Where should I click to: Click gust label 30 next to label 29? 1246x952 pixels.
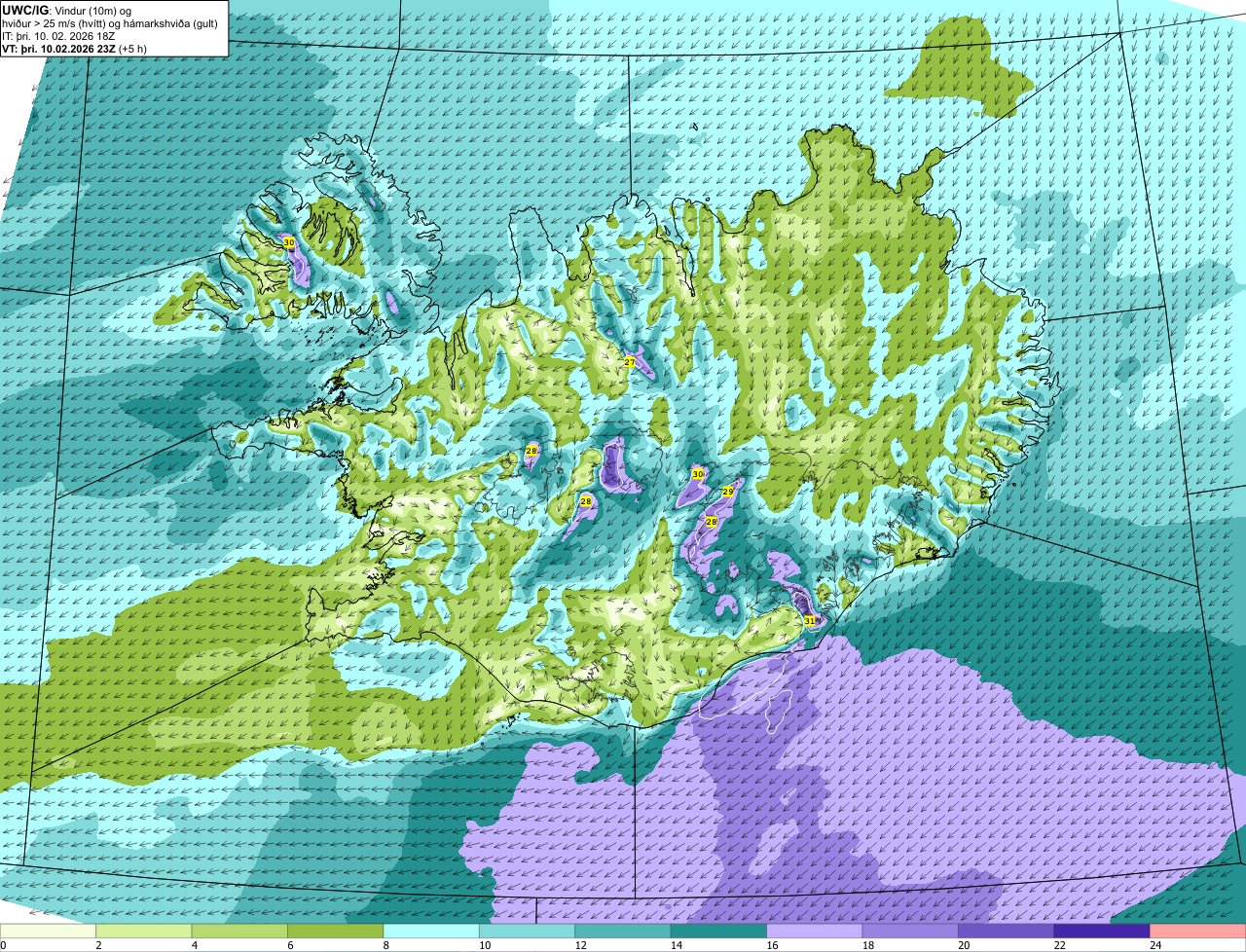coord(697,474)
